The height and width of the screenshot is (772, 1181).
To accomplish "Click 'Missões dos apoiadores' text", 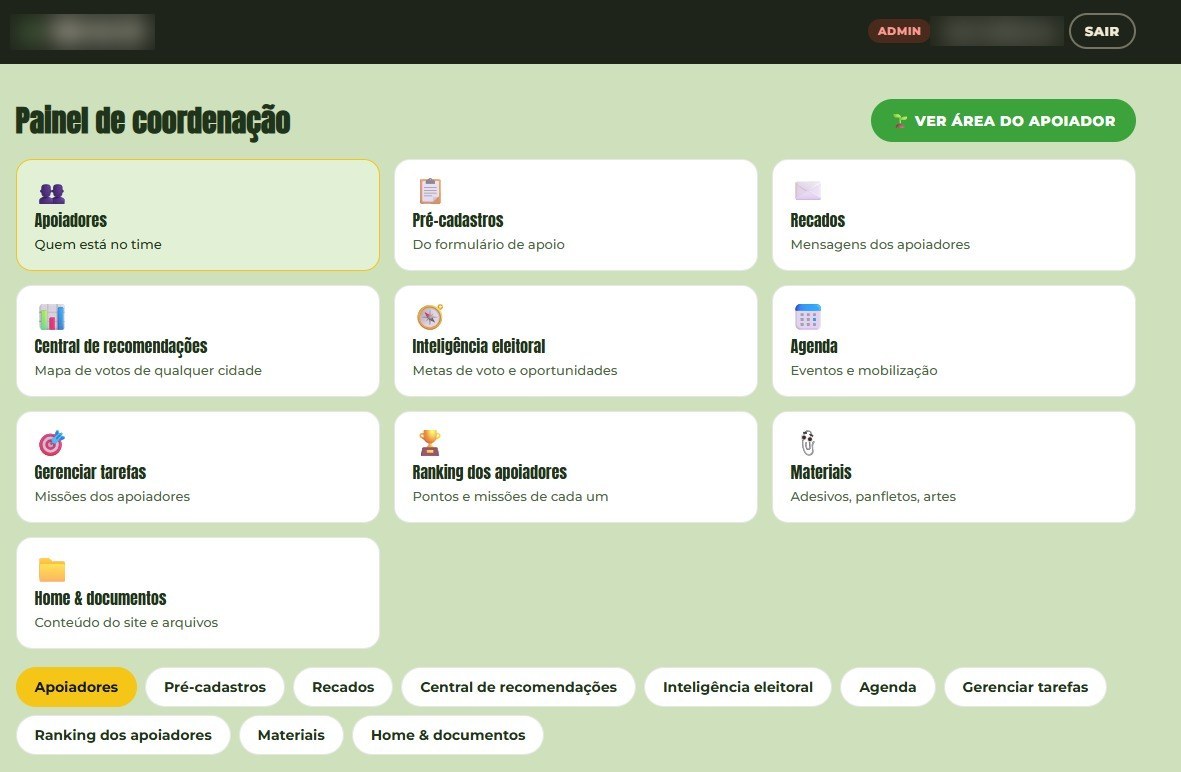I will (112, 496).
